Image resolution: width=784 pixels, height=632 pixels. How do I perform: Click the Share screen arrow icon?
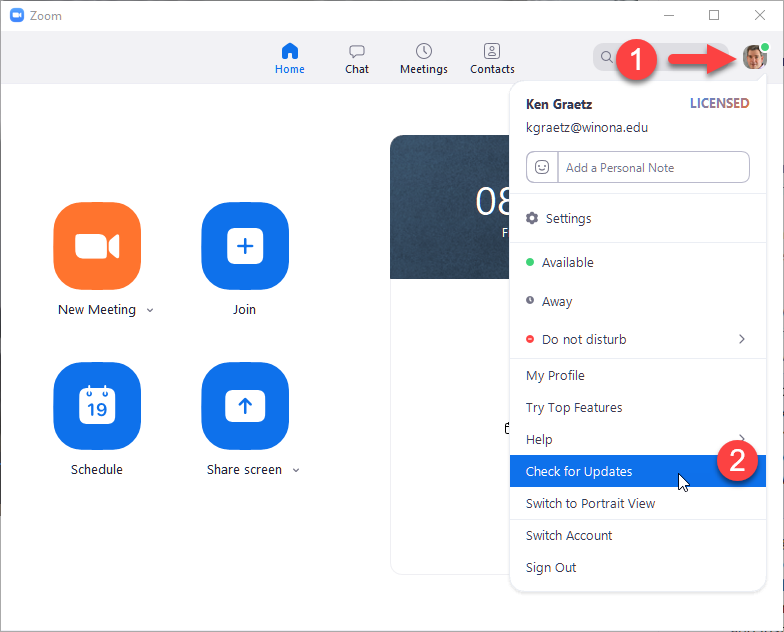(x=245, y=406)
